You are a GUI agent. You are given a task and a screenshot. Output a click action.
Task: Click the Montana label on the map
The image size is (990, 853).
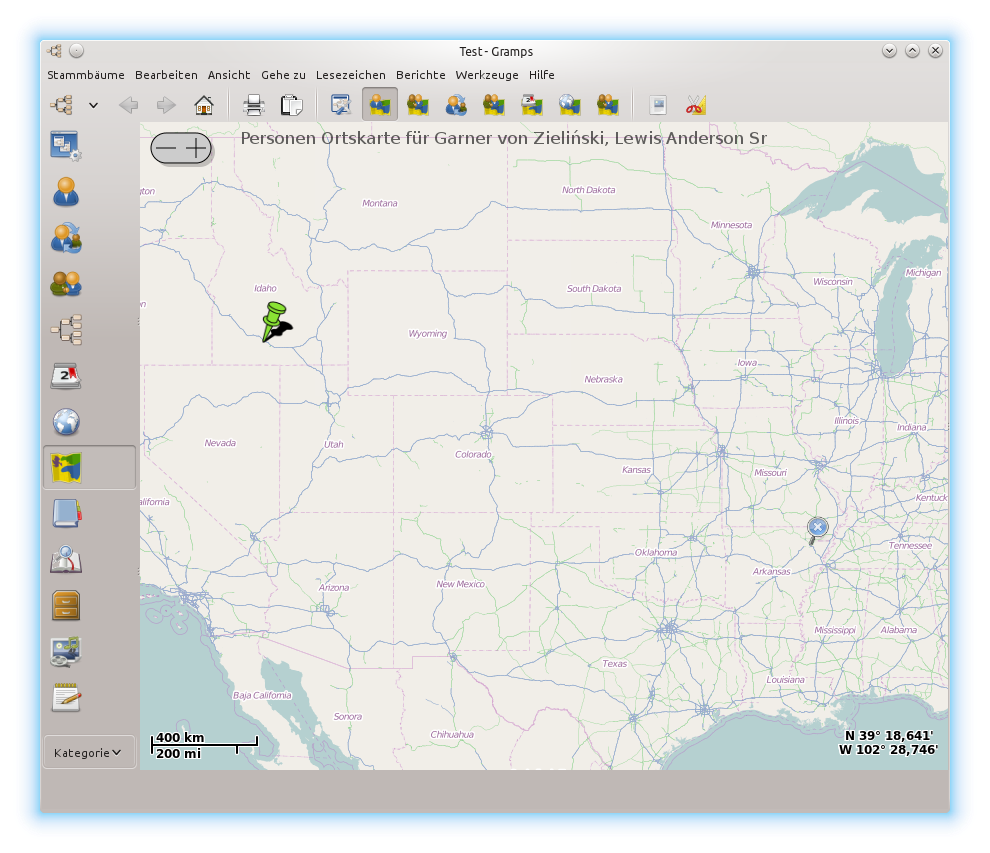tap(380, 203)
